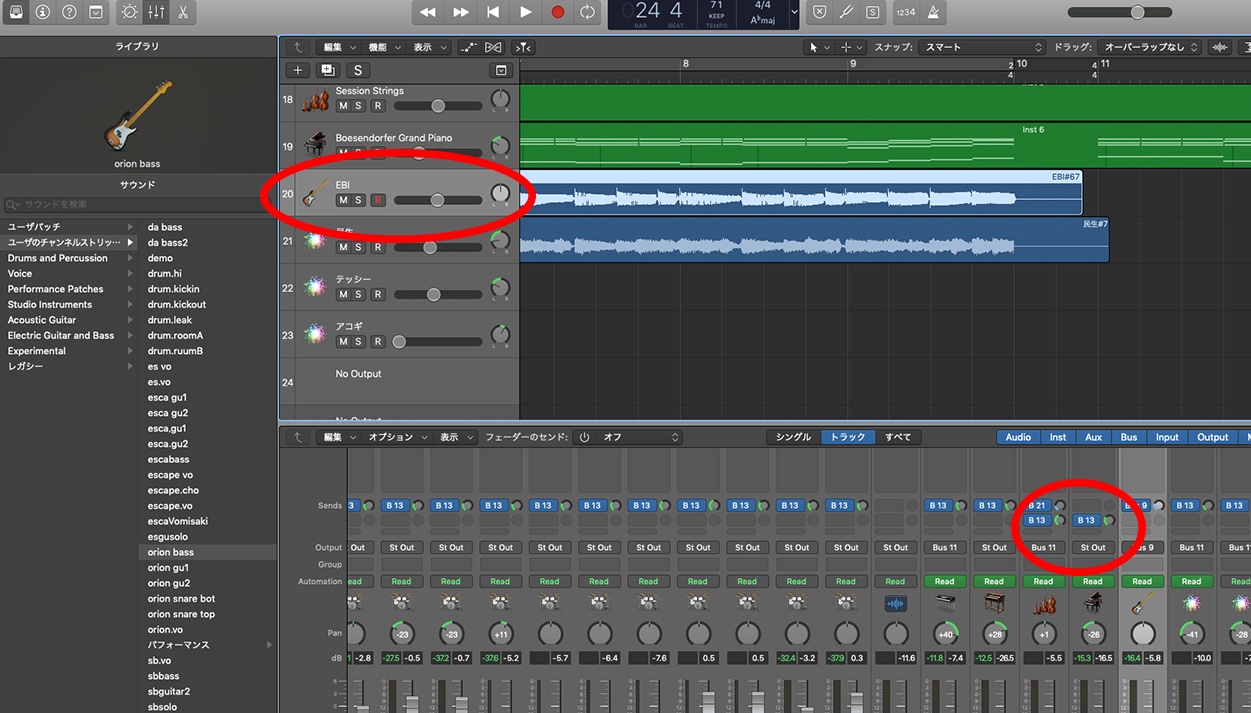Show only Aux channels in the mixer
This screenshot has width=1251, height=713.
(1093, 437)
